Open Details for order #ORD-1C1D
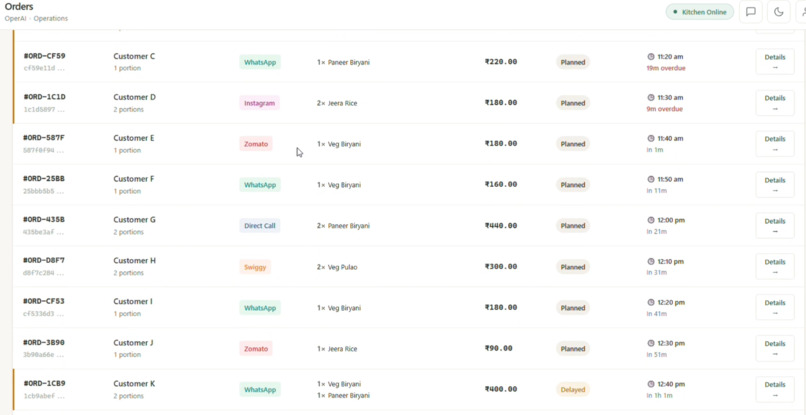 tap(775, 103)
